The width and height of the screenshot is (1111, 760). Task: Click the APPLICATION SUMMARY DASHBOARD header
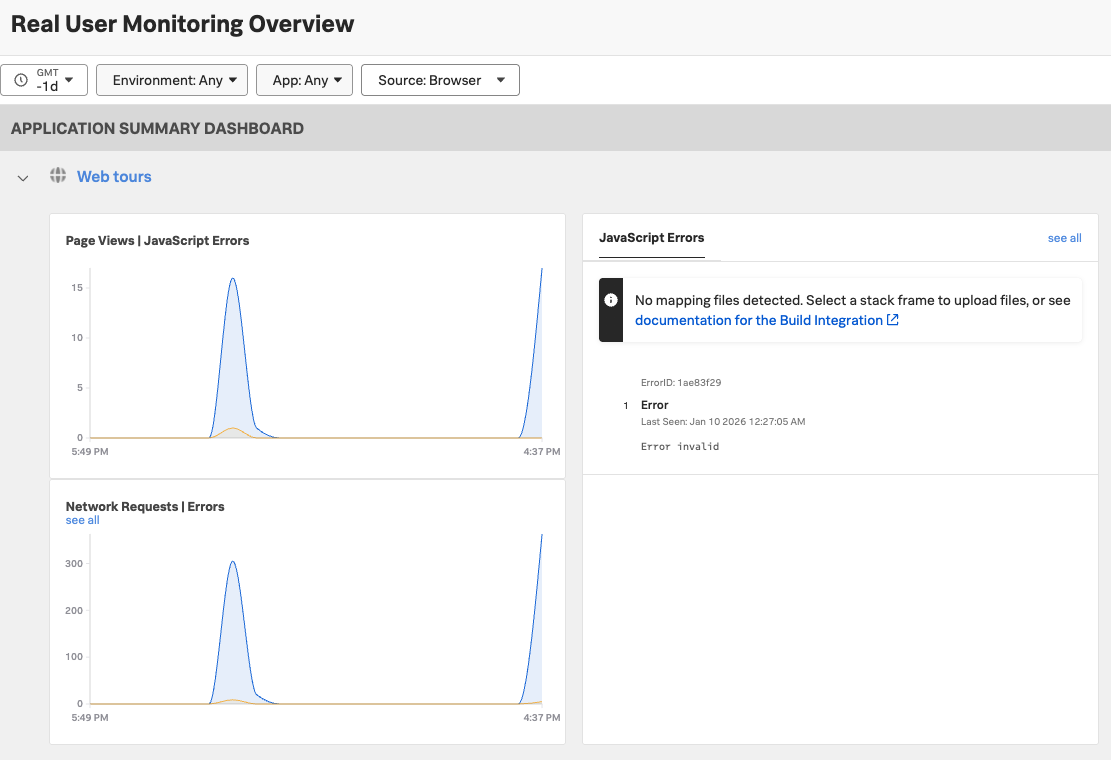click(x=156, y=127)
